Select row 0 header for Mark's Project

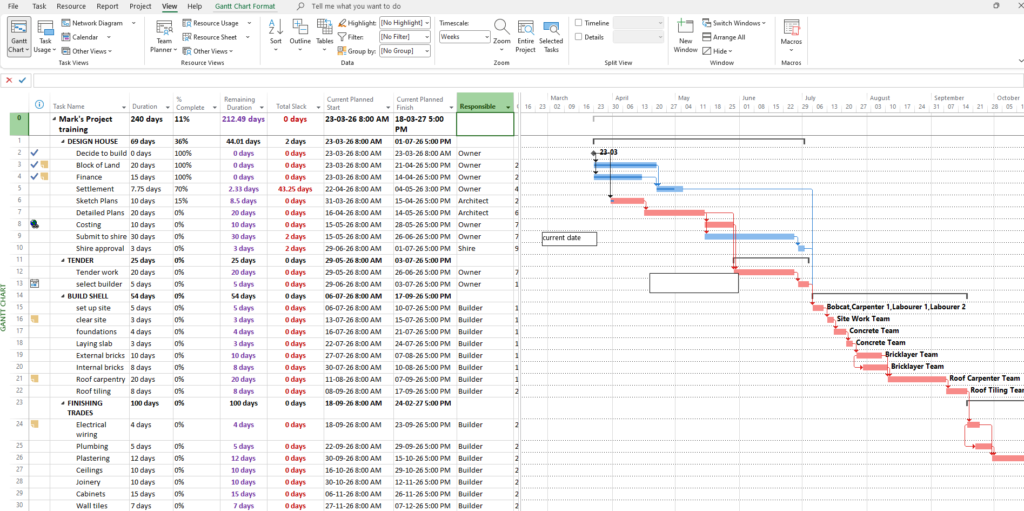[x=20, y=124]
